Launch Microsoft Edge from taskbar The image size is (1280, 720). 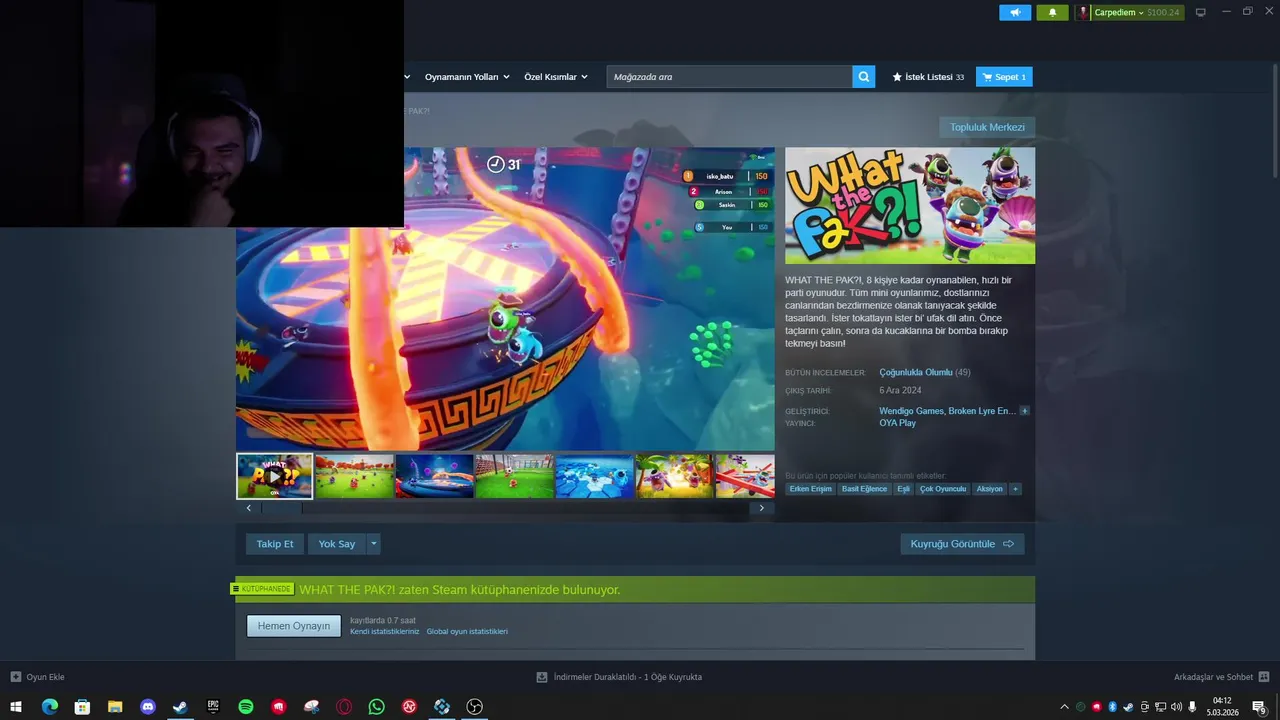pyautogui.click(x=50, y=707)
